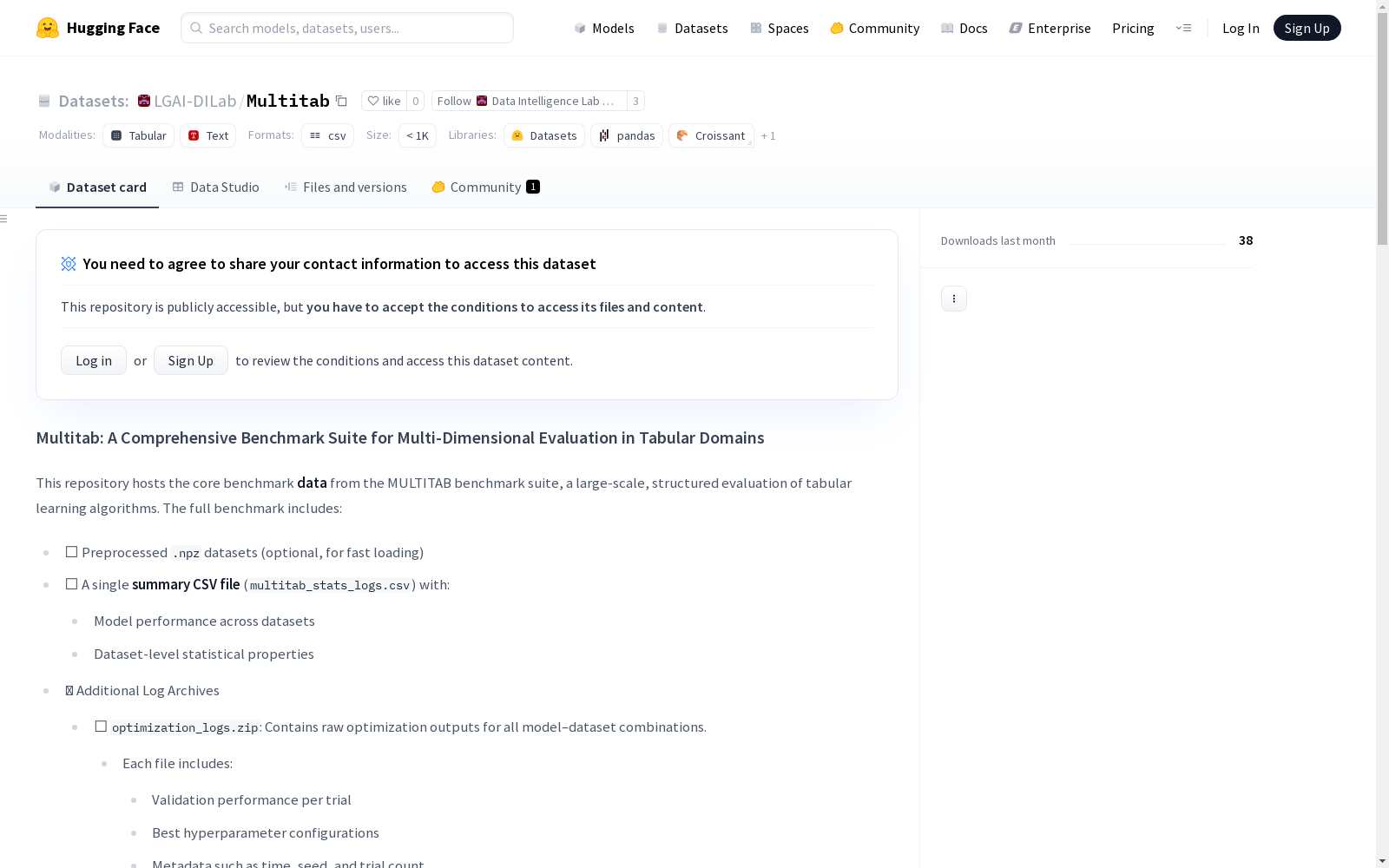The image size is (1389, 868).
Task: Click the Downloads last month value 38
Action: click(1246, 240)
